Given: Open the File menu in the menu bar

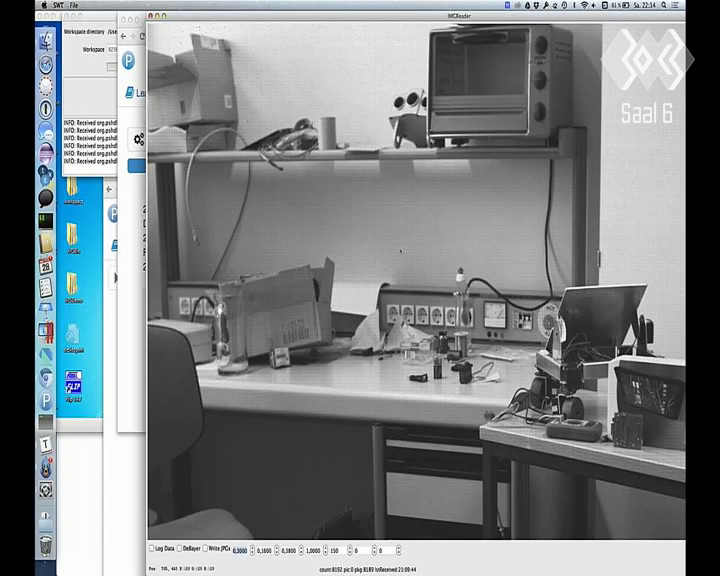Looking at the screenshot, I should 74,6.
